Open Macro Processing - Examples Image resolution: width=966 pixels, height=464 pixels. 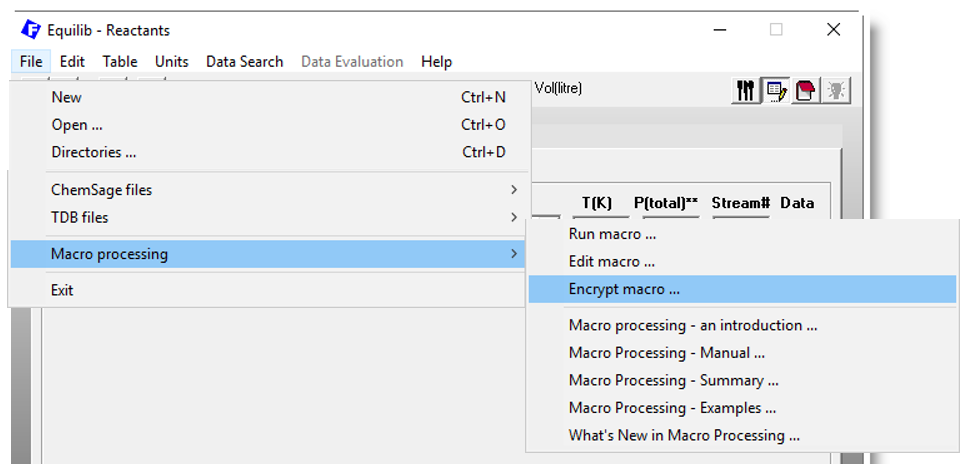[742, 408]
